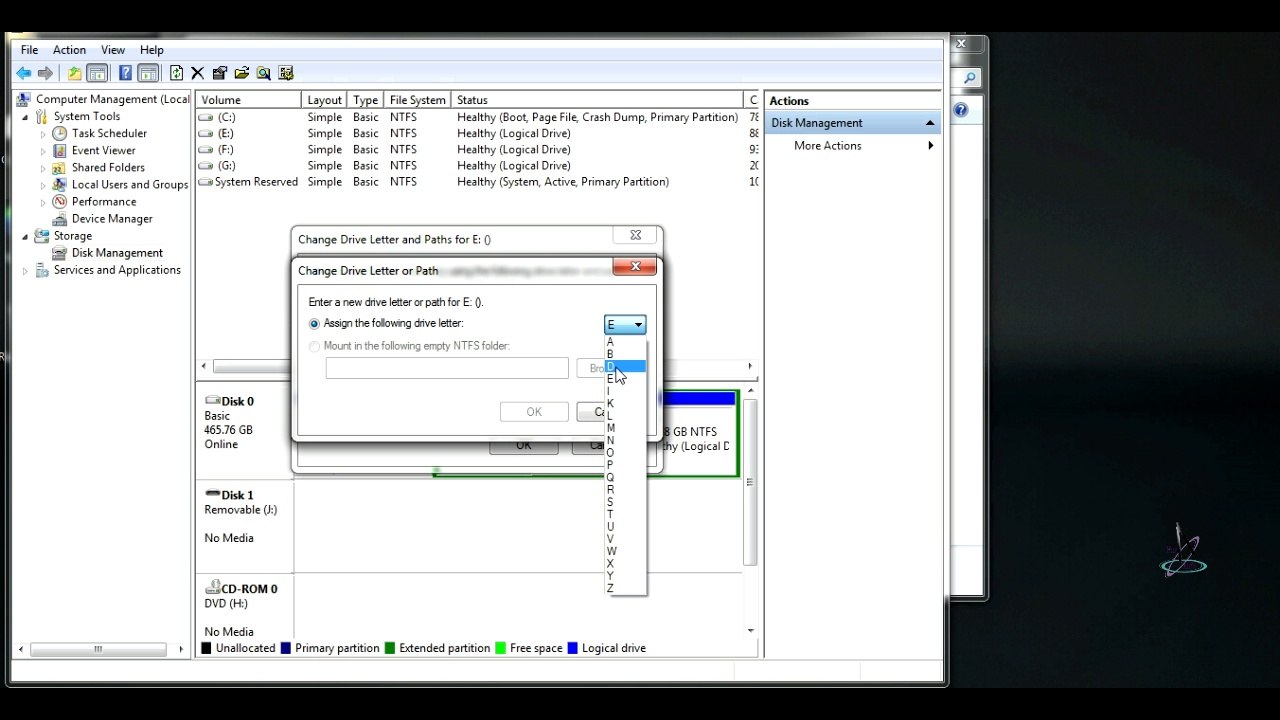Sort by the File System column header
Screen dimensions: 1280x720
click(x=418, y=100)
